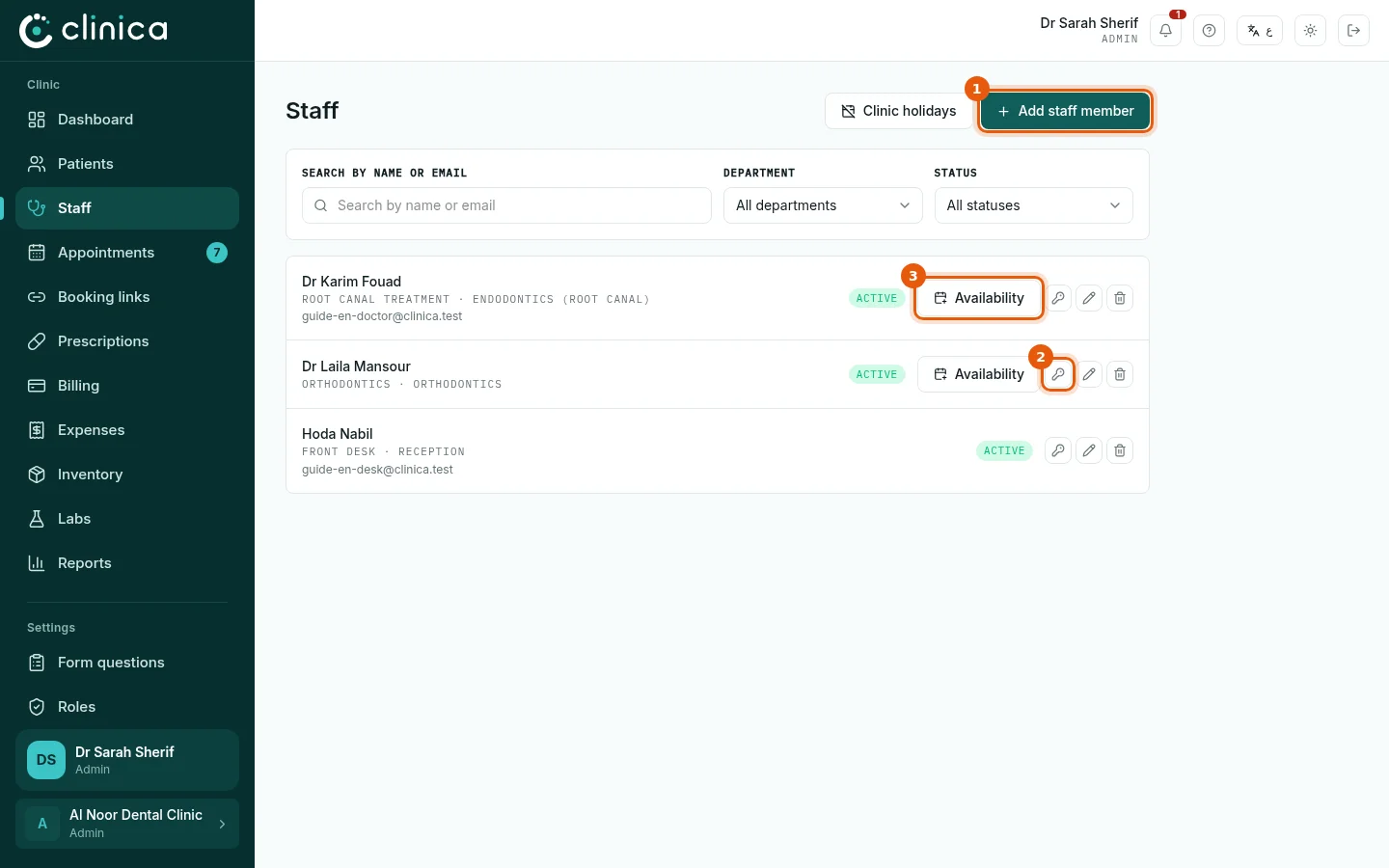The image size is (1389, 868).
Task: Navigate to Labs
Action: 127,519
